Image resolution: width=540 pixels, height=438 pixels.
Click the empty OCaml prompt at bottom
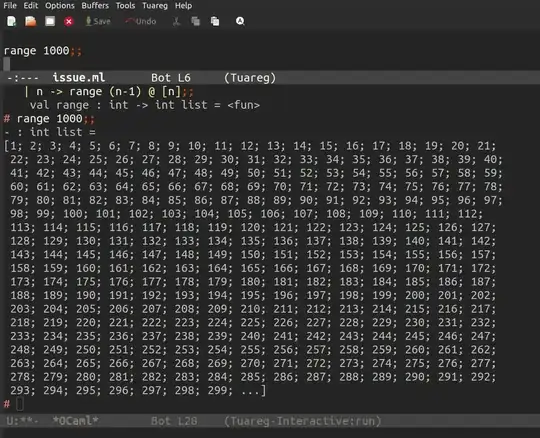(20, 404)
